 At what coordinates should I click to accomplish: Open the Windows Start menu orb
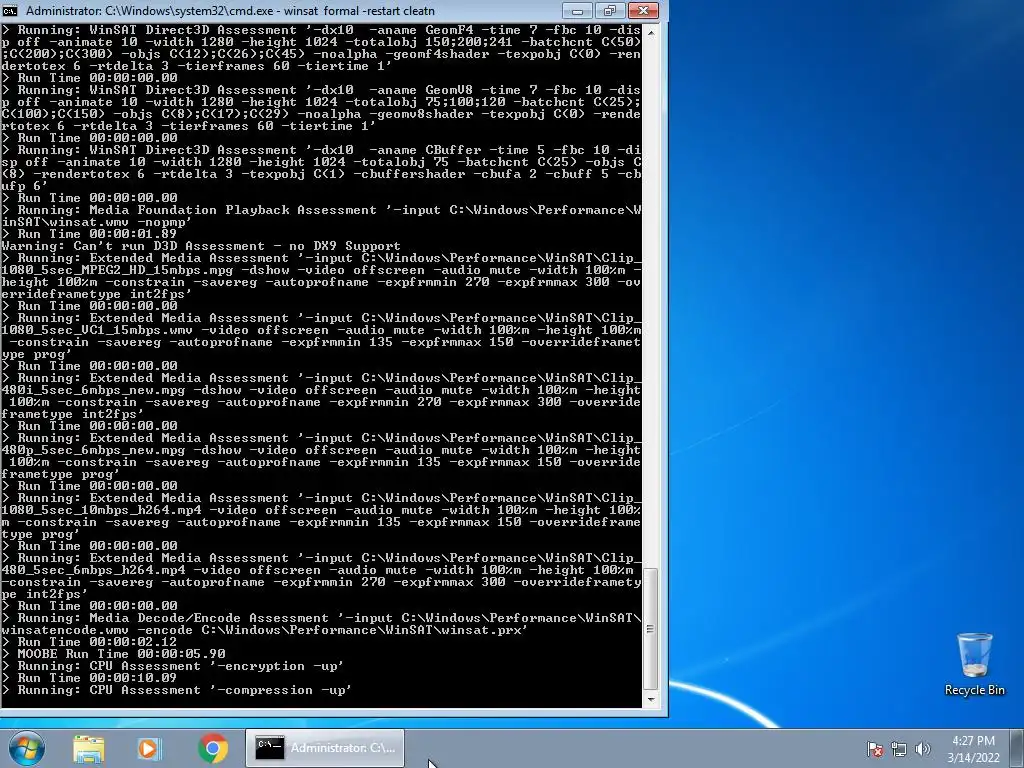point(27,748)
